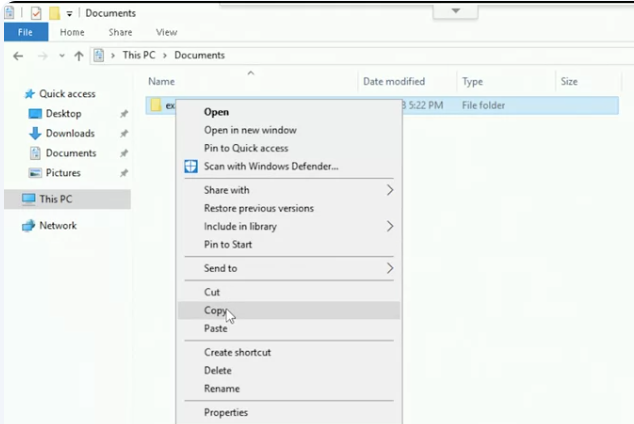Choose Copy from the context menu
Viewport: 634px width, 424px height.
tap(216, 310)
